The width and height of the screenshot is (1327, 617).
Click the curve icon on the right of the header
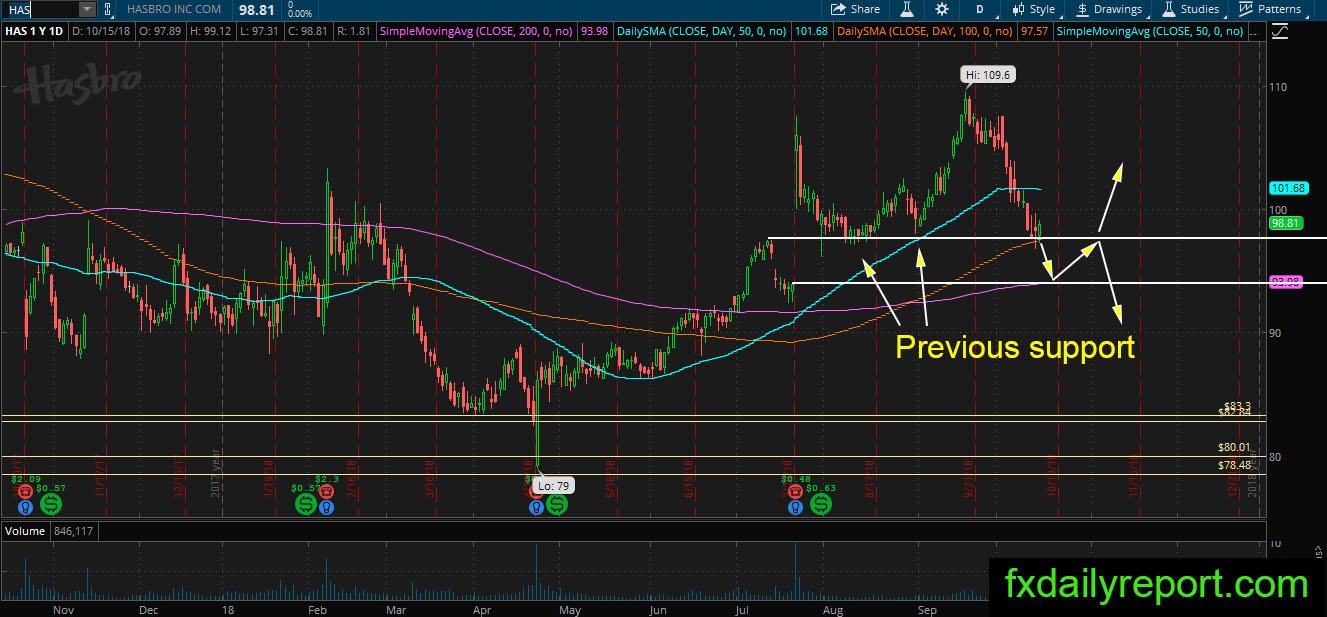pyautogui.click(x=1282, y=32)
